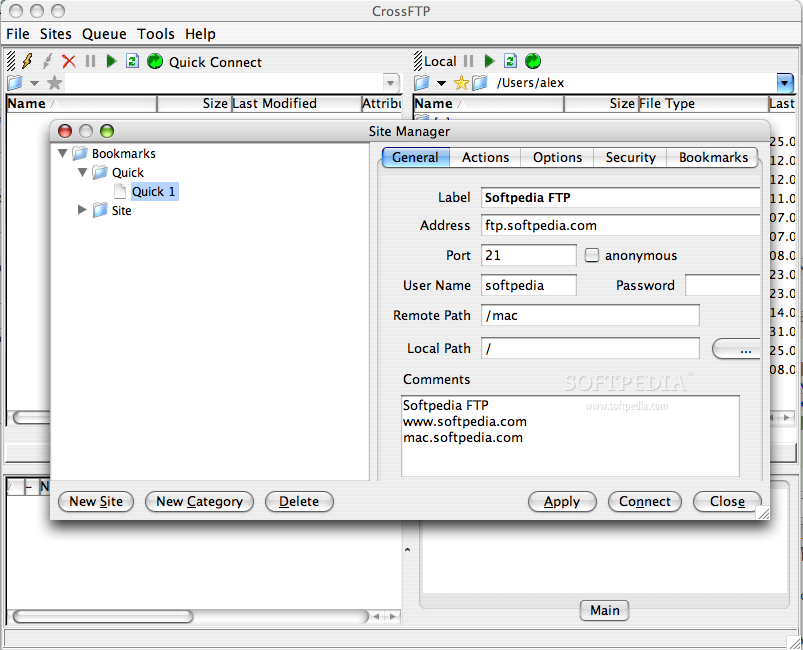This screenshot has height=650, width=803.
Task: Click browse button beside Local Path
Action: click(736, 349)
